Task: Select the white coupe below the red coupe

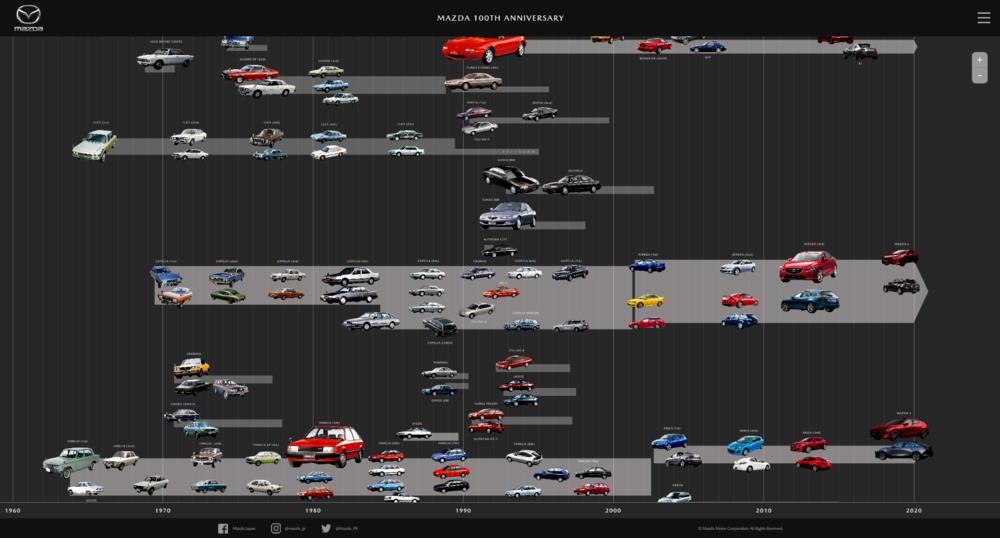Action: coord(267,88)
